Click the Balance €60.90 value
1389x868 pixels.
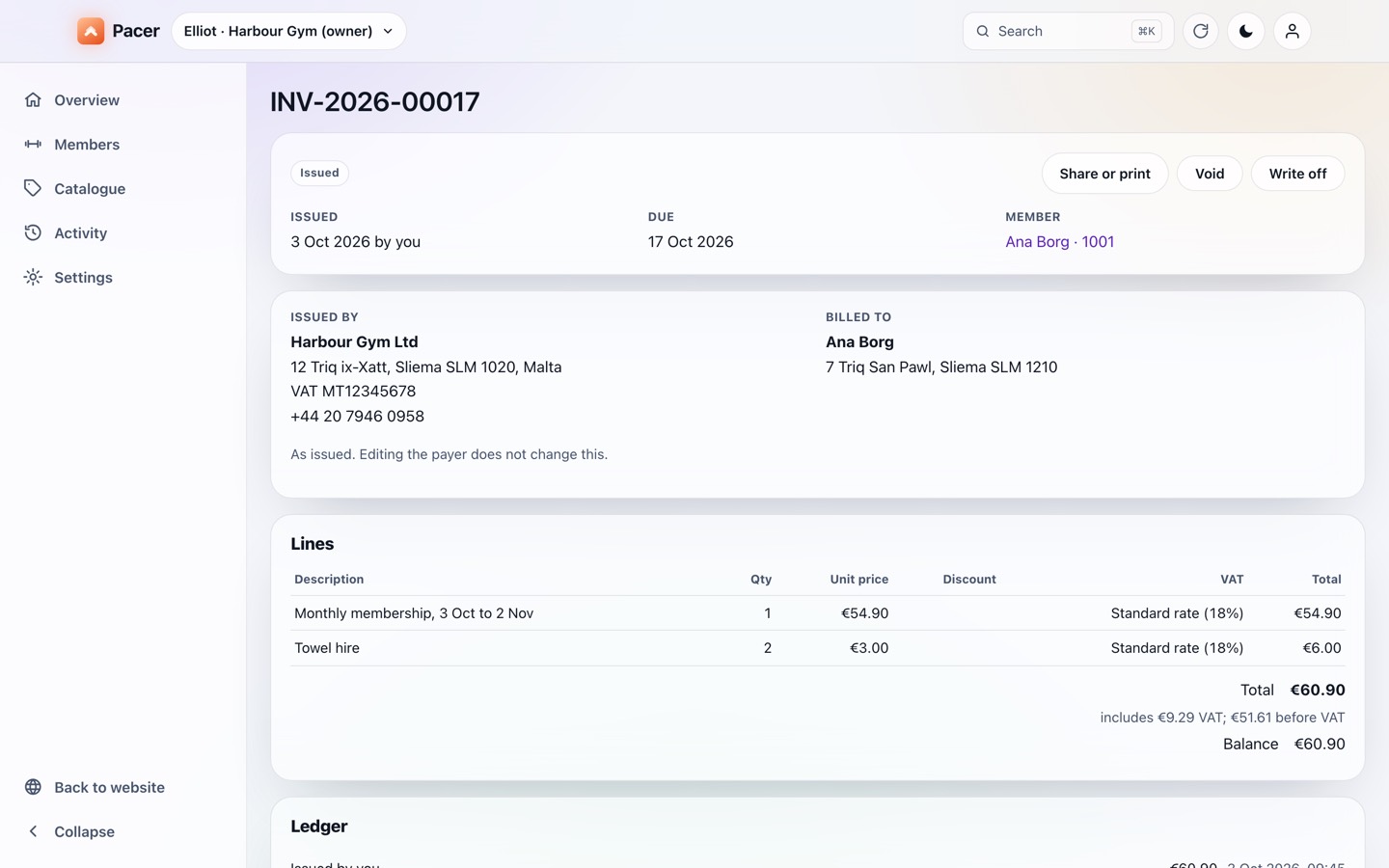coord(1320,744)
